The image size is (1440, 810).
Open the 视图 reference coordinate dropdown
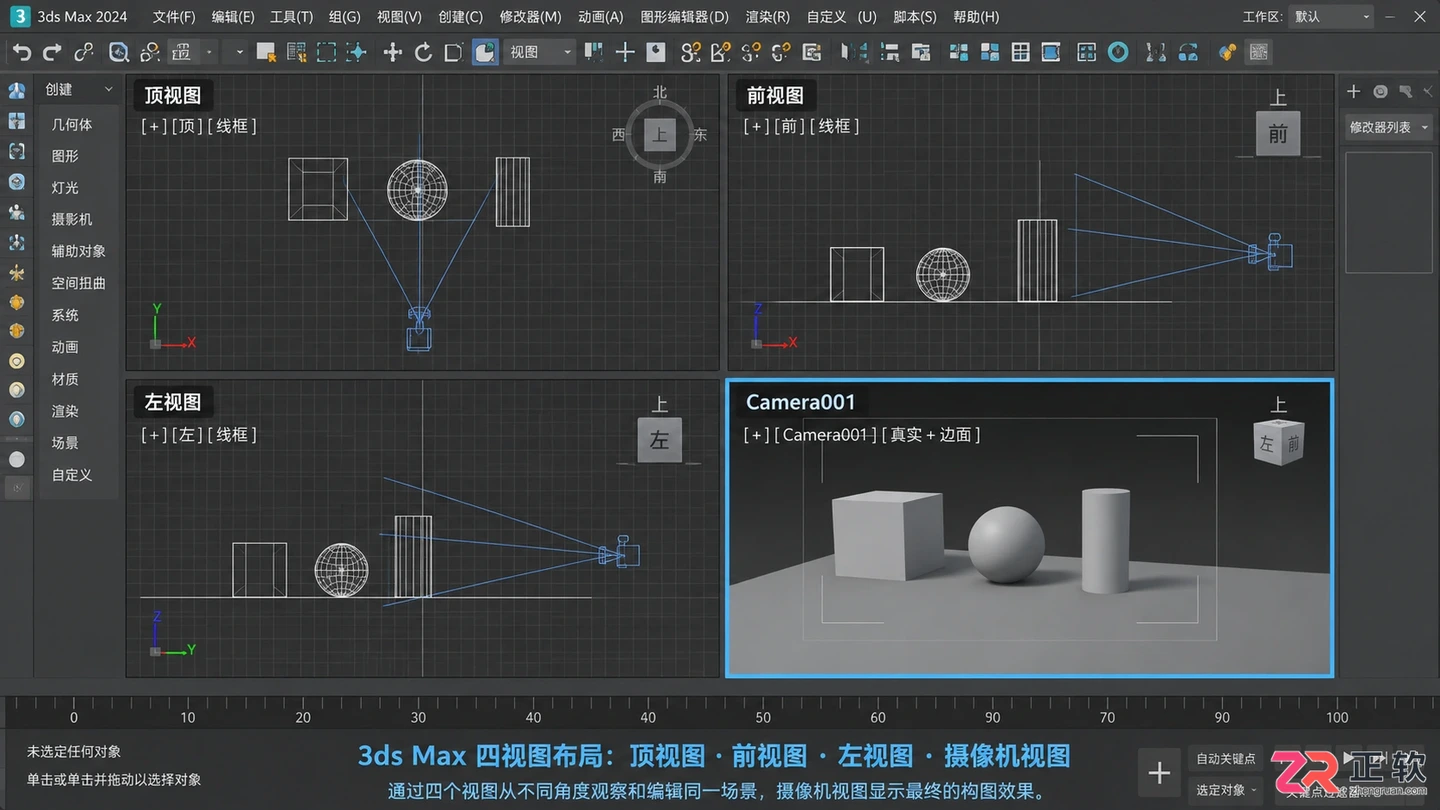(x=540, y=52)
